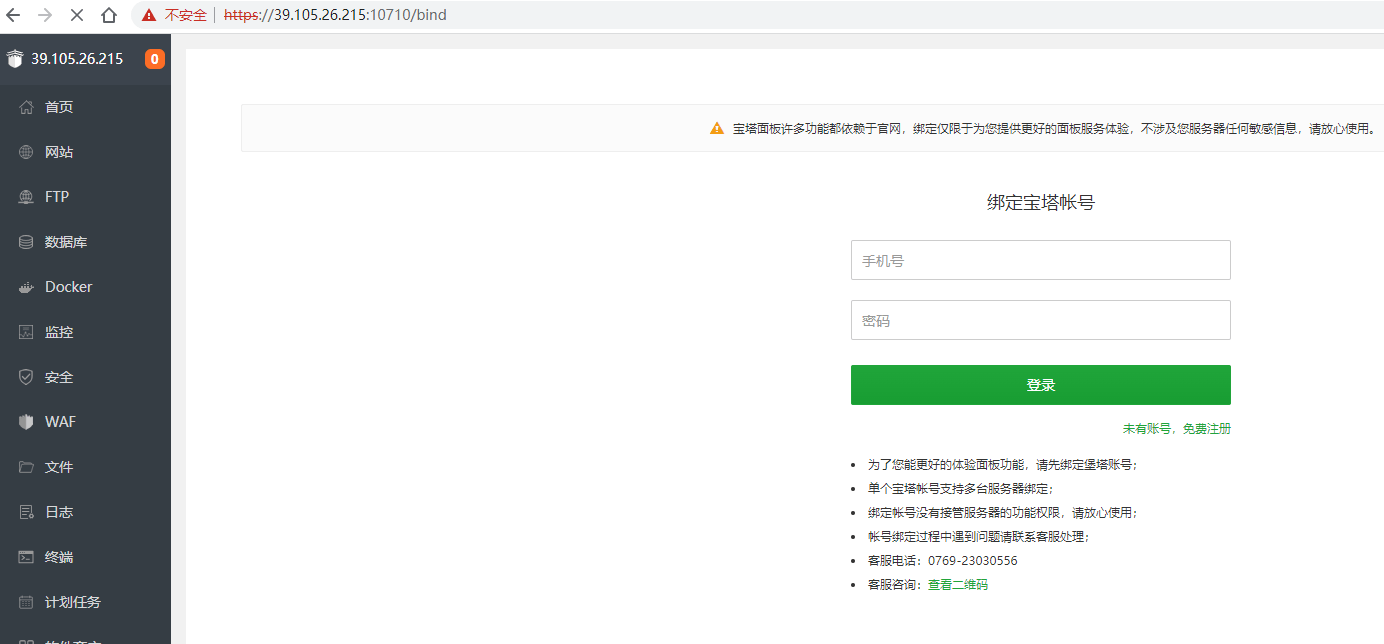The height and width of the screenshot is (644, 1384).
Task: Click the 单个宝塔帐号支持多台服务器绑定 line
Action: pos(960,489)
